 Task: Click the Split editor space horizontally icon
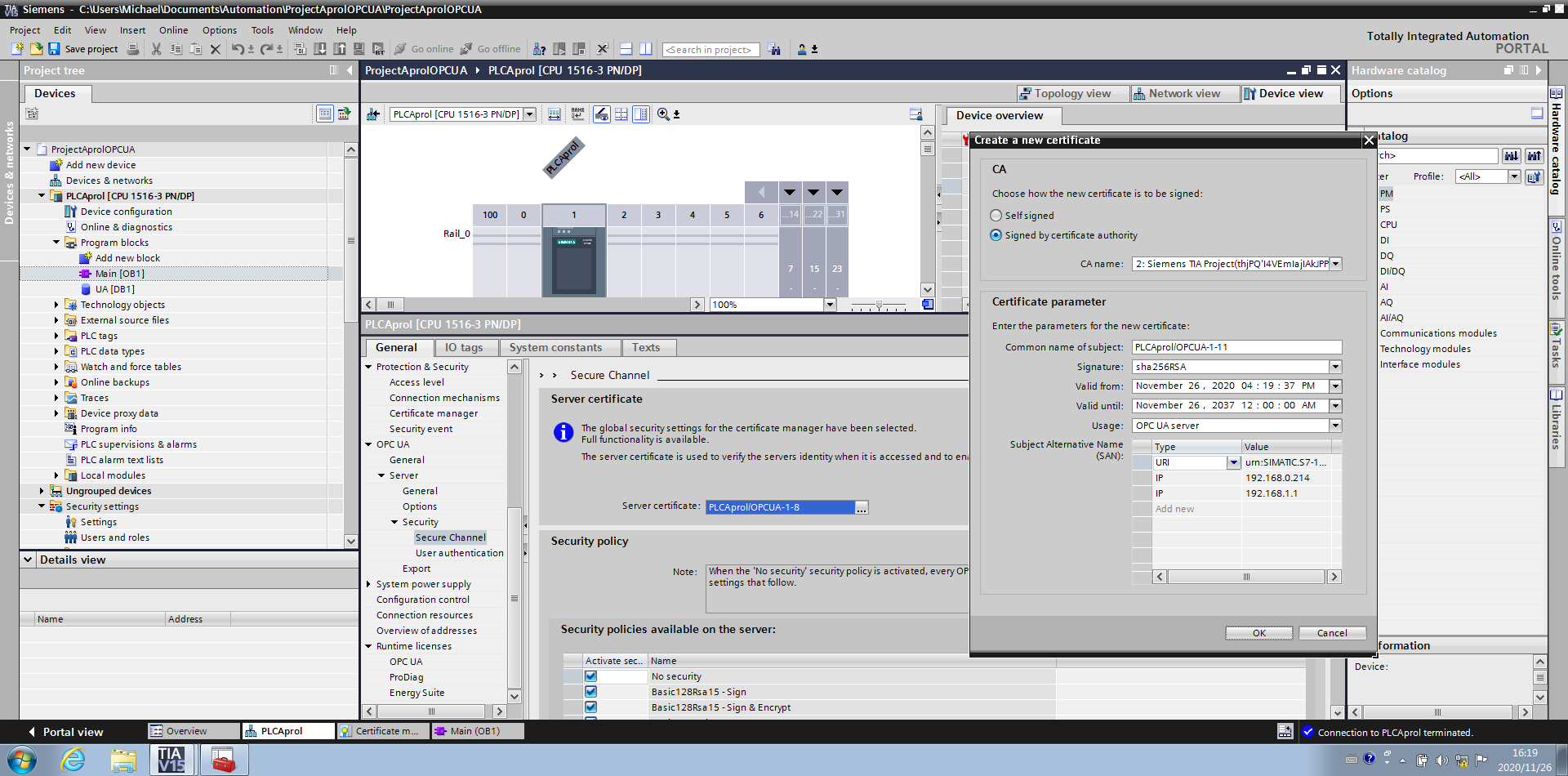tap(626, 49)
